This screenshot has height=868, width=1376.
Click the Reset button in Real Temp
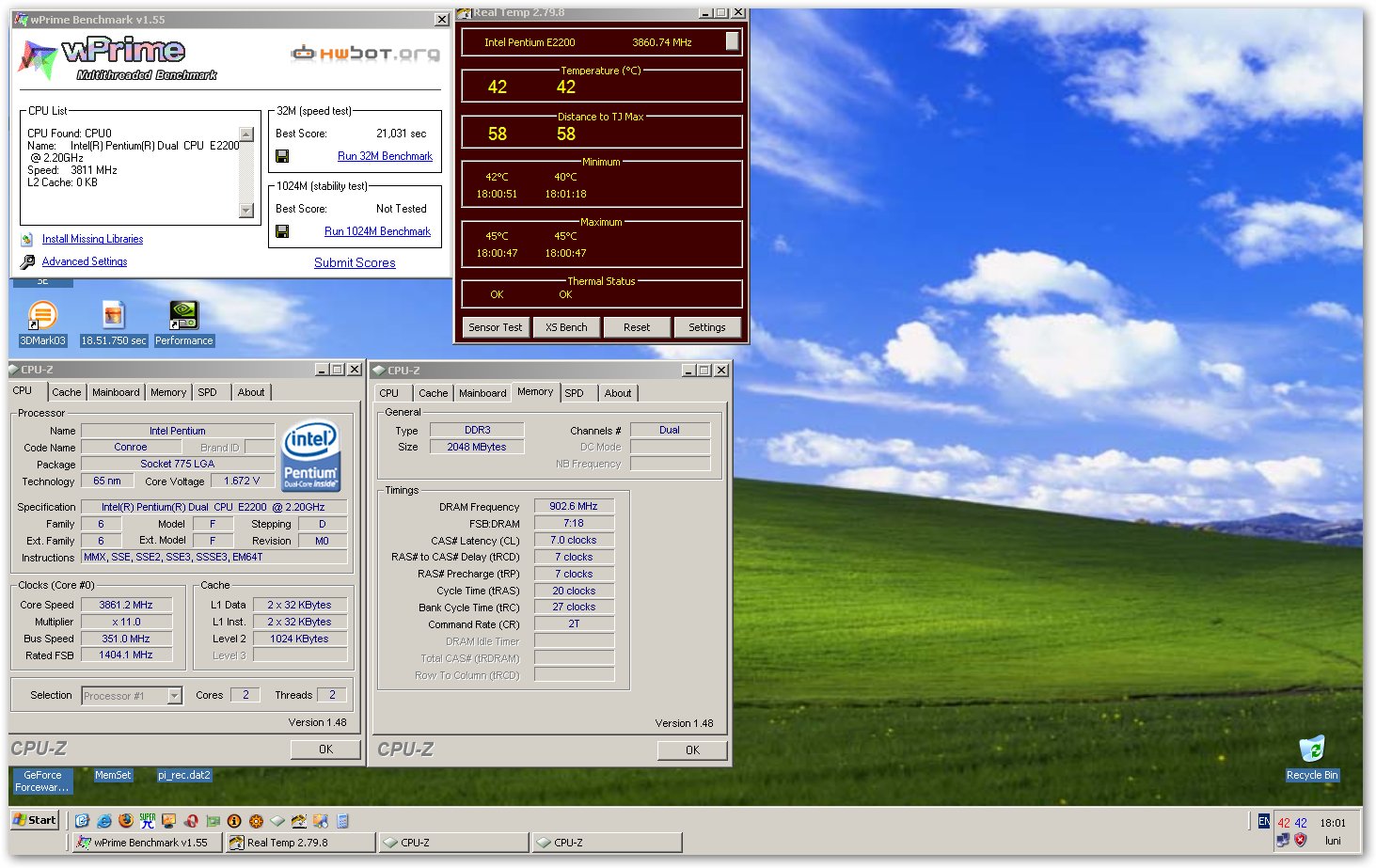tap(637, 327)
